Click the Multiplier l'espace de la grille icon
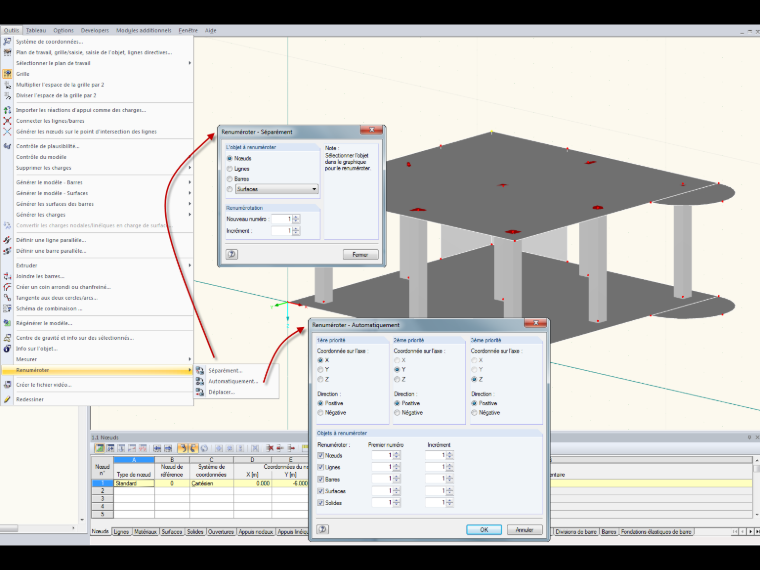This screenshot has width=760, height=570. point(7,85)
